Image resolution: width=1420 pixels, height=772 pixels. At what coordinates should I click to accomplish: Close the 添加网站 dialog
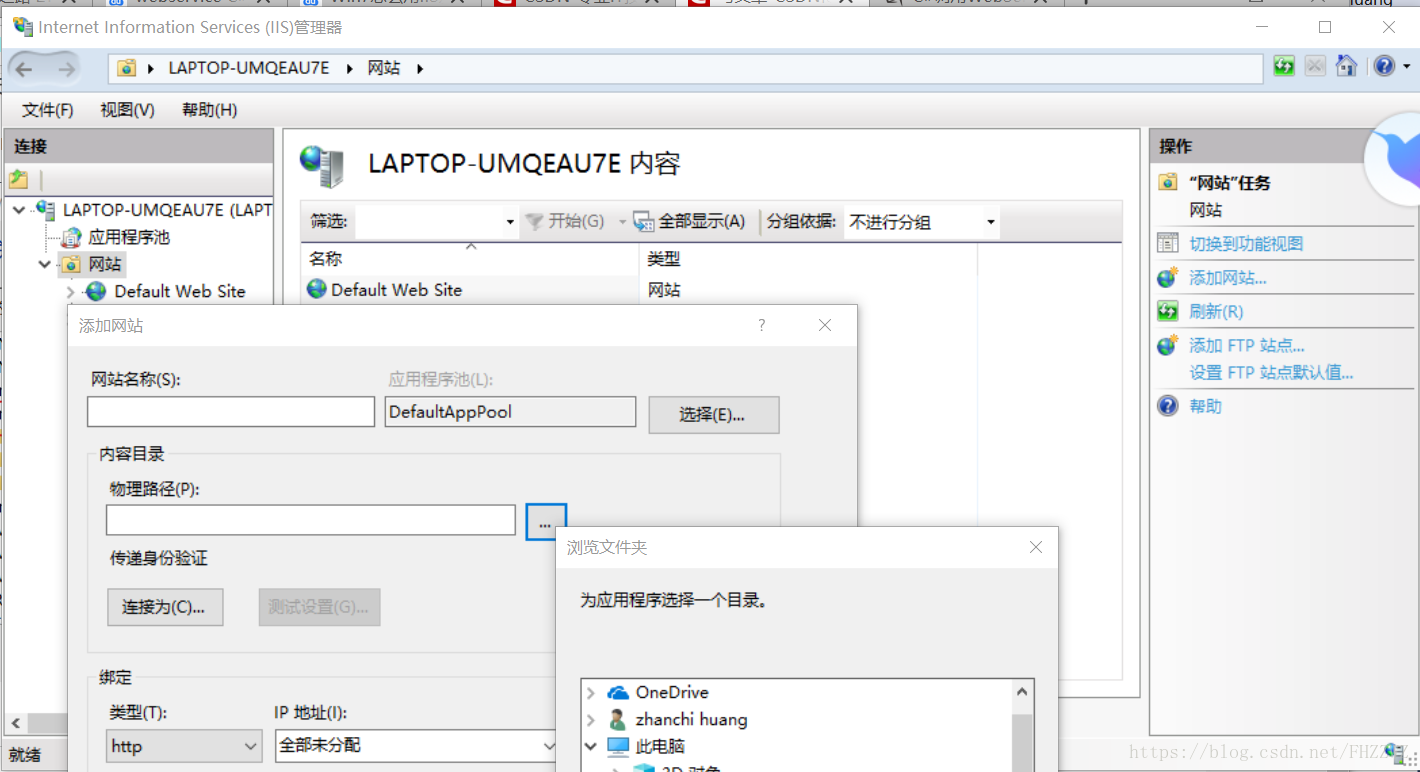coord(825,325)
